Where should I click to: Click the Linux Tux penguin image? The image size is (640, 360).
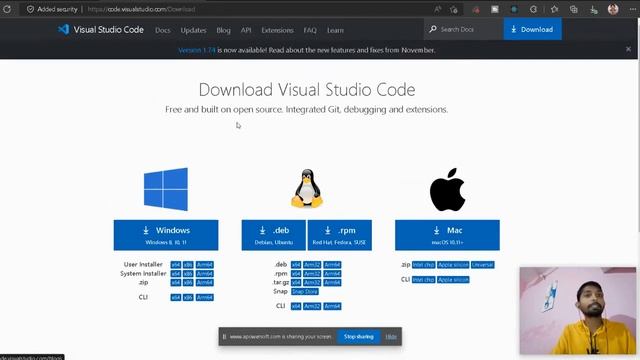click(307, 188)
